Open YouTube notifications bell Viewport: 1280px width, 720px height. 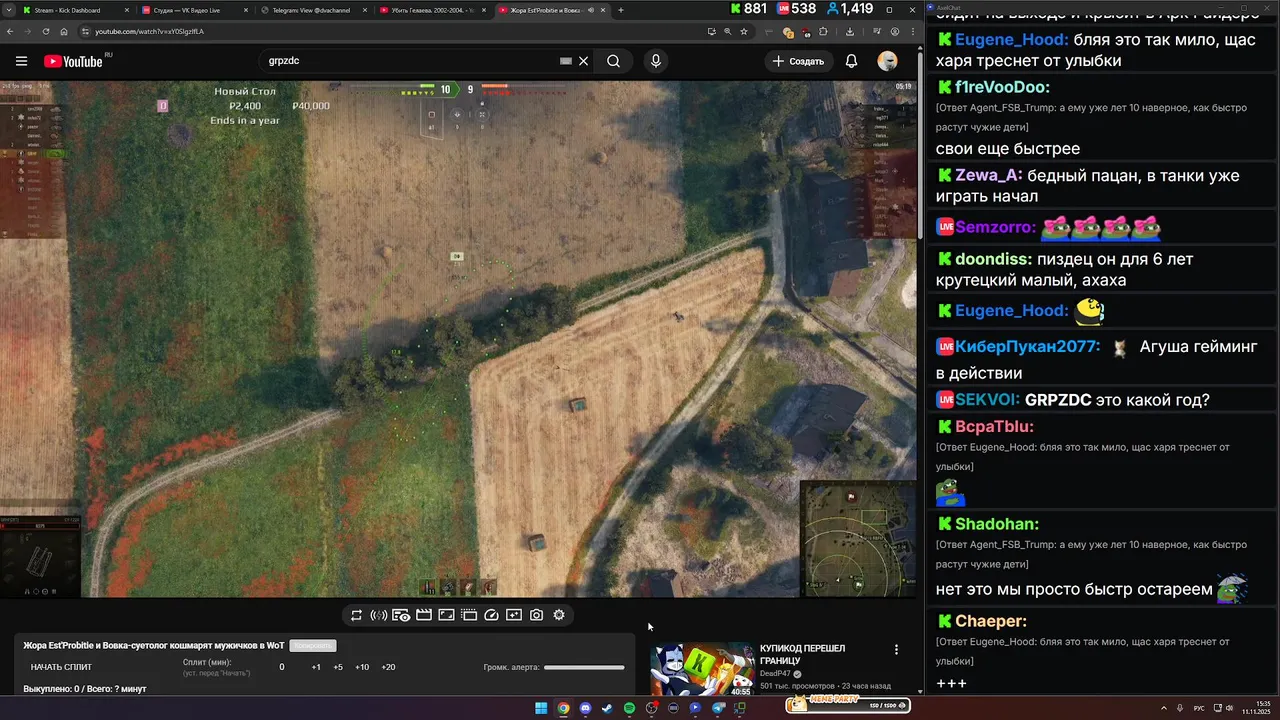[851, 61]
